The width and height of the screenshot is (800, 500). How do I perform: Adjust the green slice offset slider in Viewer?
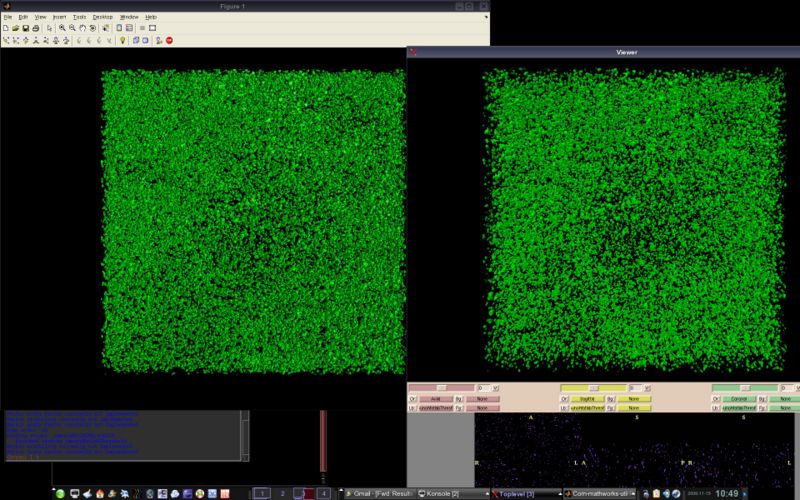745,388
